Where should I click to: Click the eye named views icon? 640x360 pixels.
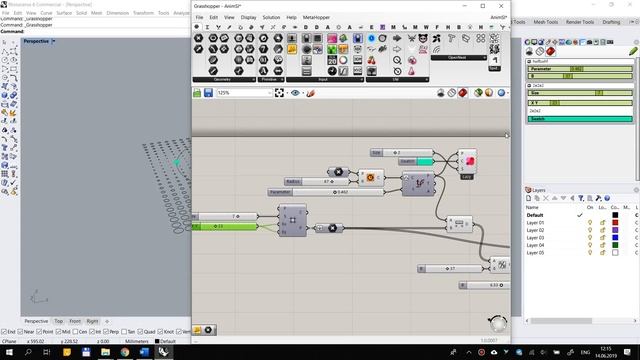[295, 93]
